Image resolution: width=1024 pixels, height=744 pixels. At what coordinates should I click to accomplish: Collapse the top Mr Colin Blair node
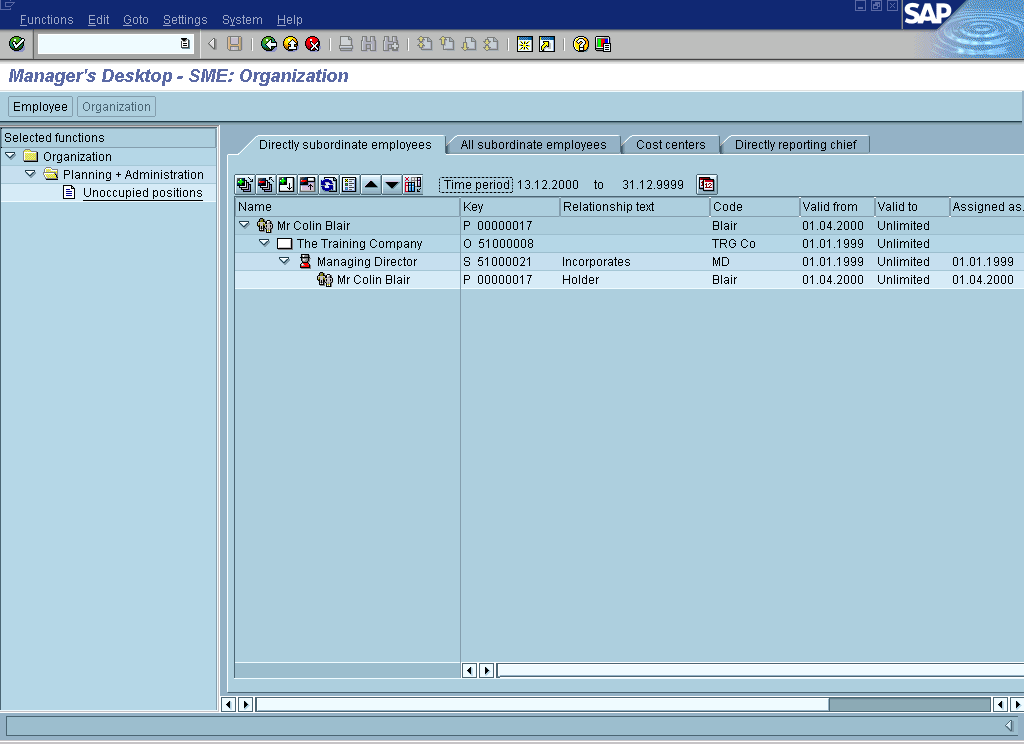[x=244, y=225]
